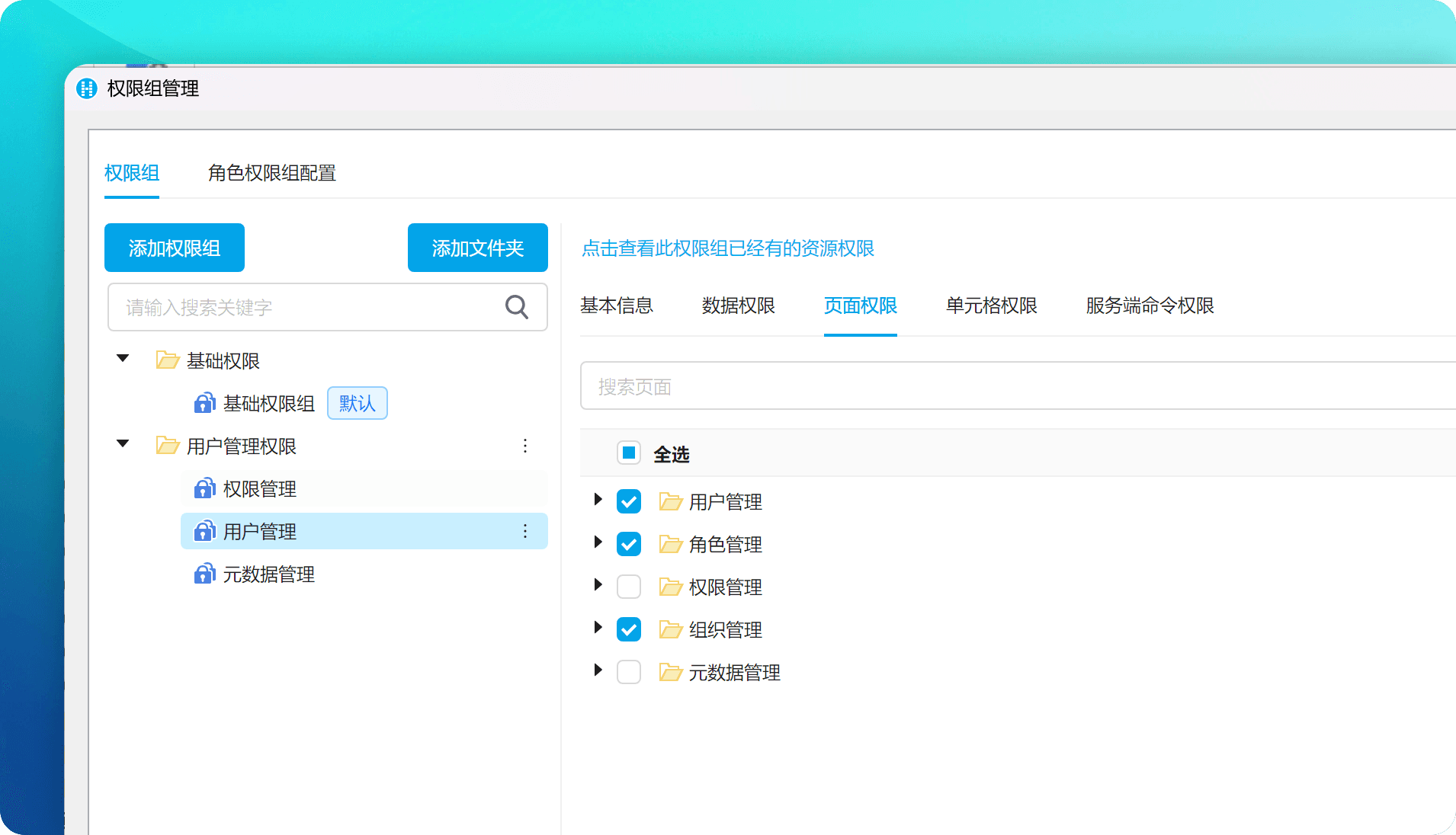Click the 元数据管理 page label in list
Screen dimensions: 1456x835
click(735, 673)
